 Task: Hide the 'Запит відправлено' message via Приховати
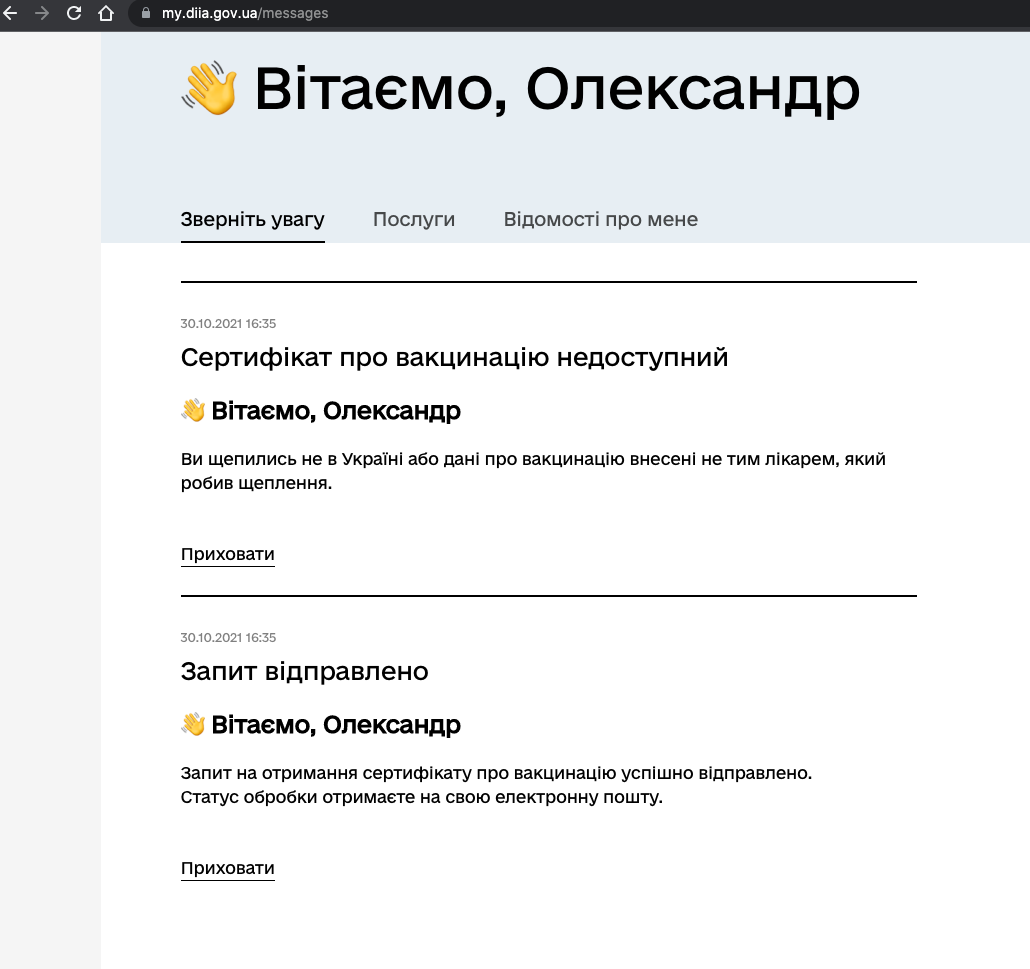(x=227, y=868)
